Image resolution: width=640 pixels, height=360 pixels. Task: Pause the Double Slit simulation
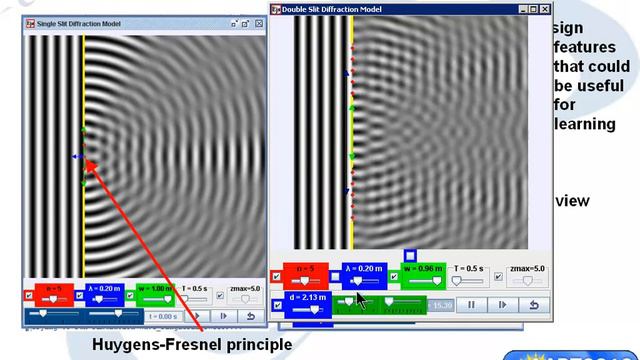point(471,304)
